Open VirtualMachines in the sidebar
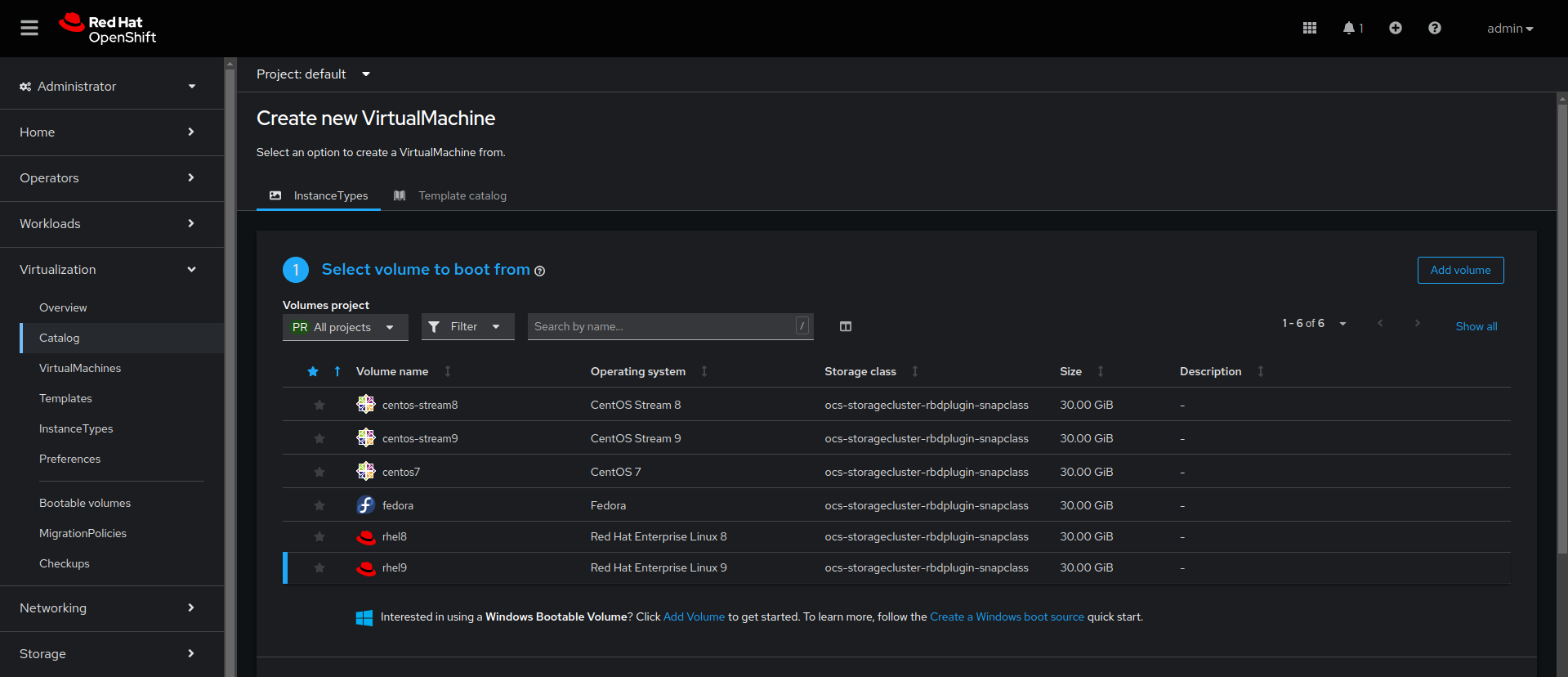Viewport: 1568px width, 677px height. tap(80, 368)
